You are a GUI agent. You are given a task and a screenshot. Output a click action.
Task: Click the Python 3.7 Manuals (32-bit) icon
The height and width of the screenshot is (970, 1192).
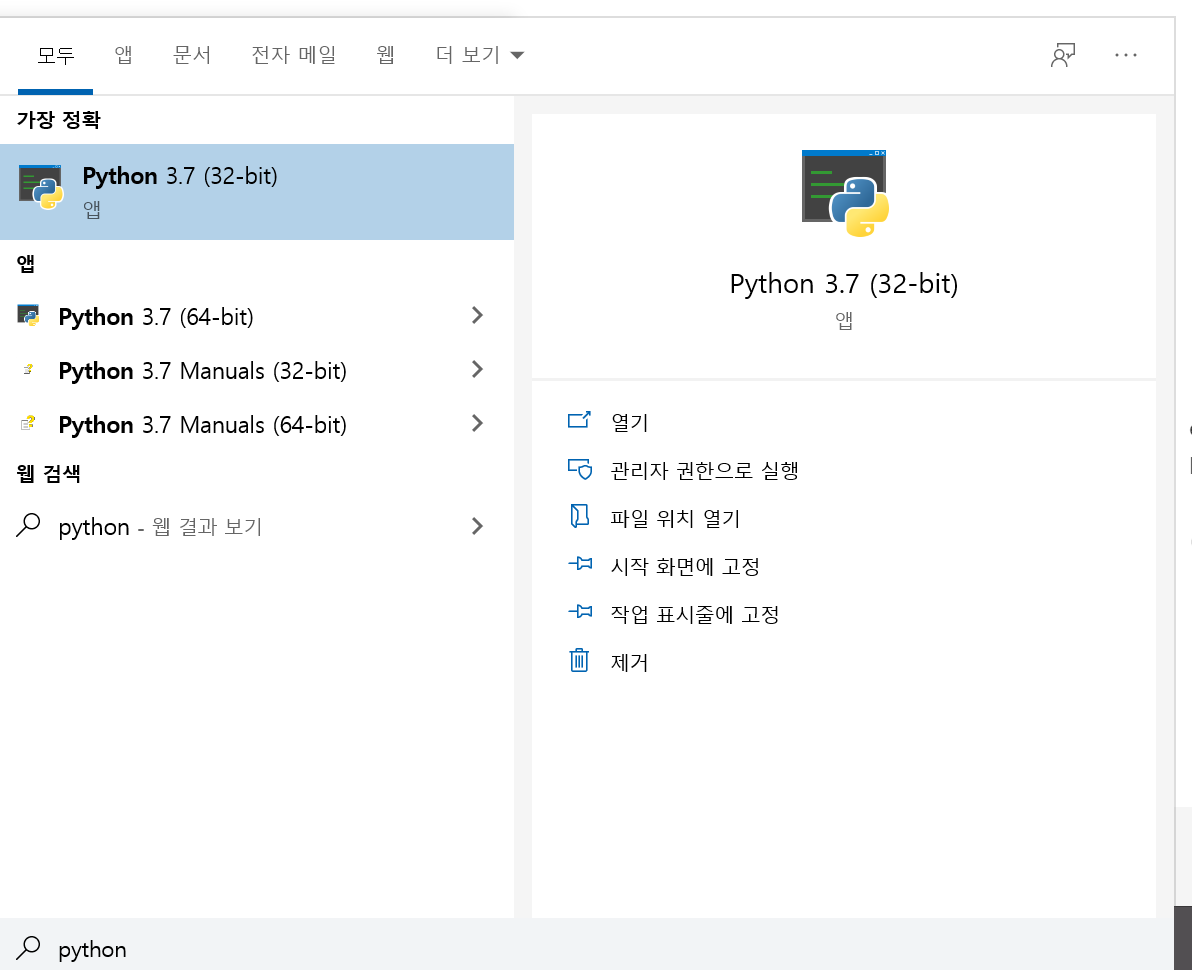[29, 369]
